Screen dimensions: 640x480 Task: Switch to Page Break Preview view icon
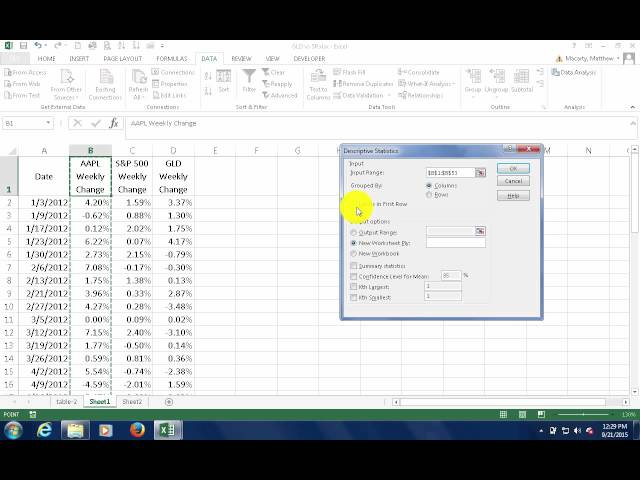pyautogui.click(x=541, y=414)
